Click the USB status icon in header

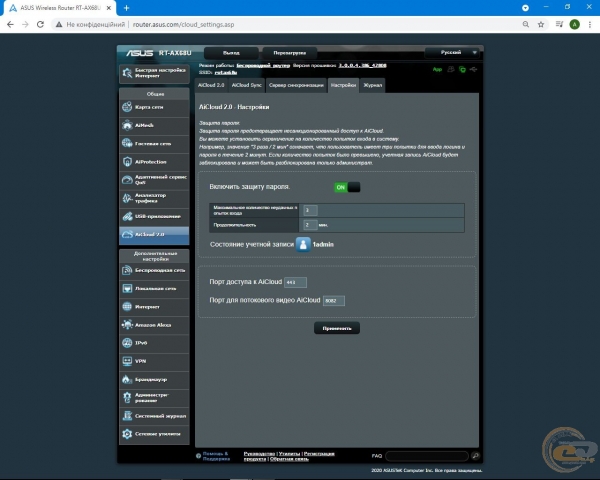click(473, 69)
